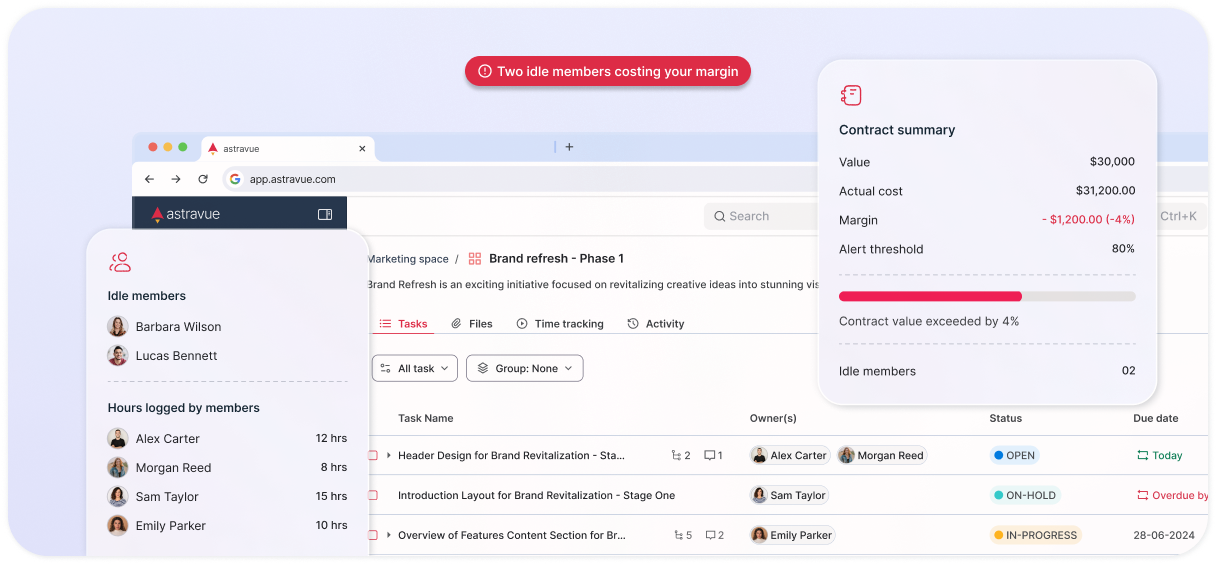Image resolution: width=1216 pixels, height=564 pixels.
Task: Click the Status column header
Action: point(1005,418)
